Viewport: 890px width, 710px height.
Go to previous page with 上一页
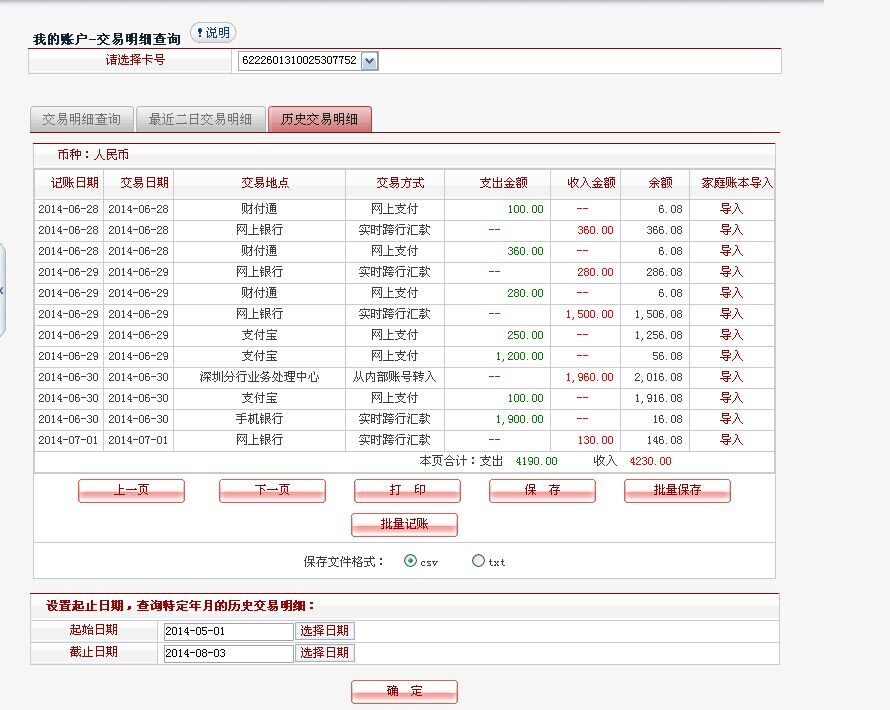point(131,490)
